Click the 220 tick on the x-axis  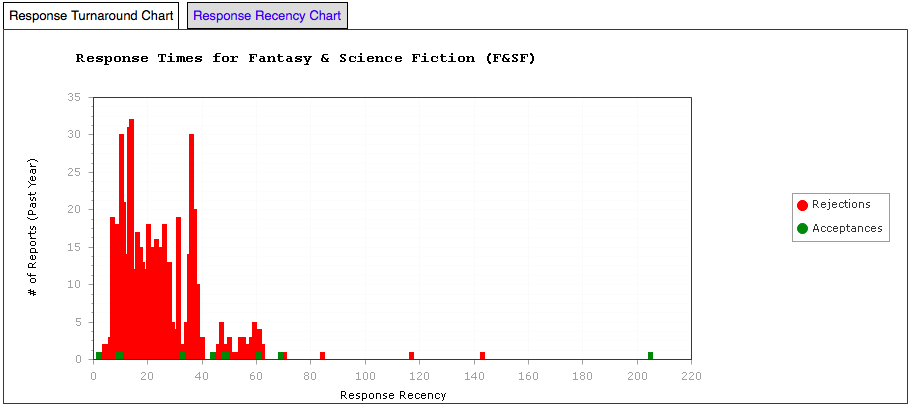click(x=691, y=376)
